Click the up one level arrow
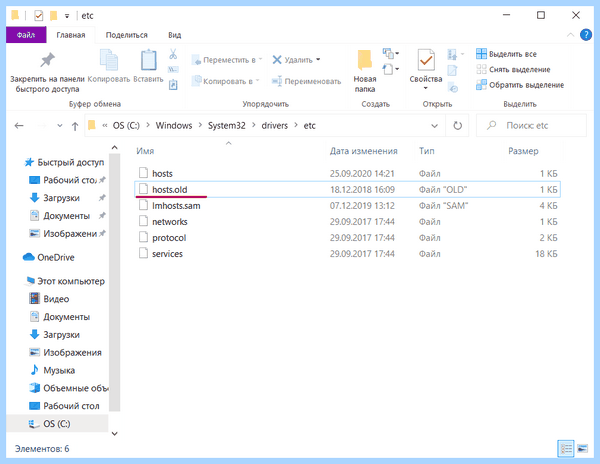600x464 pixels. coord(75,126)
